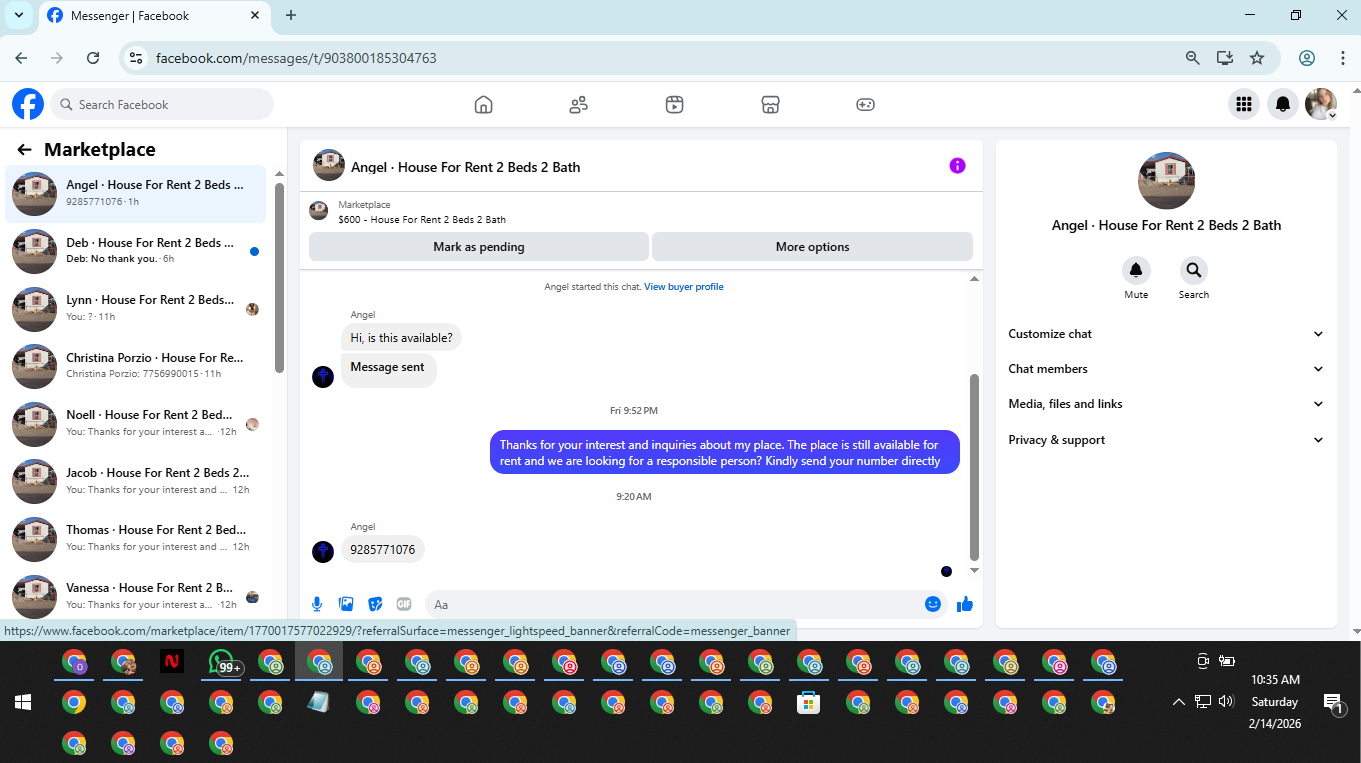Click More options button

pyautogui.click(x=812, y=247)
